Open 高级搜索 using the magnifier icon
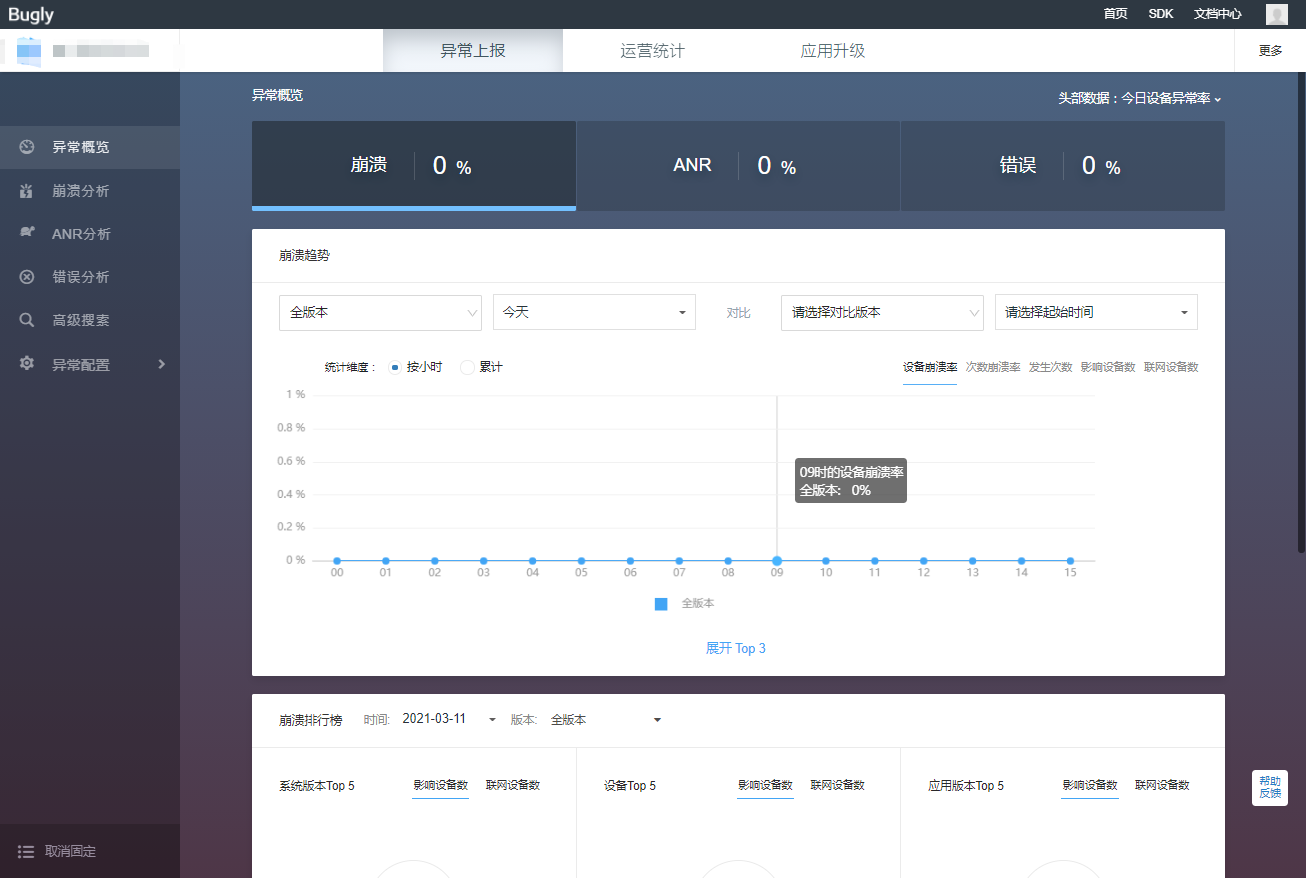Image resolution: width=1306 pixels, height=878 pixels. 27,320
